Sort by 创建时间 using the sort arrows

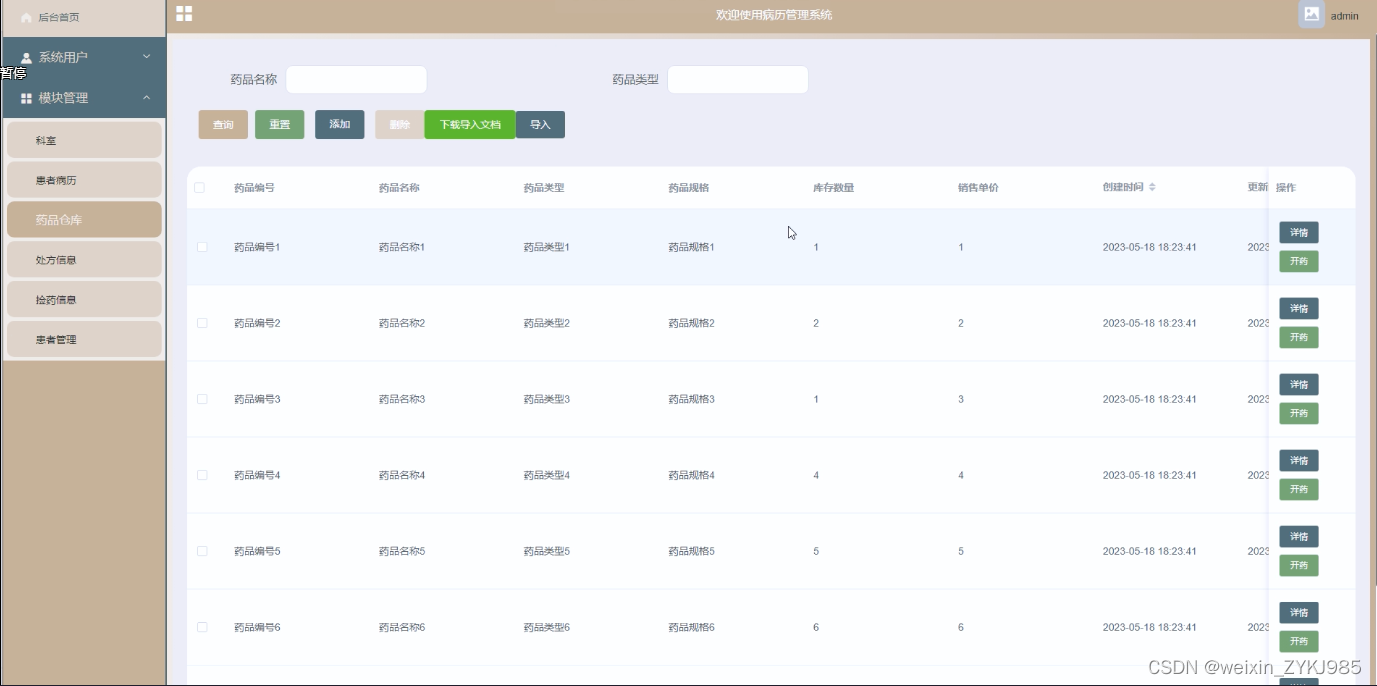pyautogui.click(x=1152, y=187)
